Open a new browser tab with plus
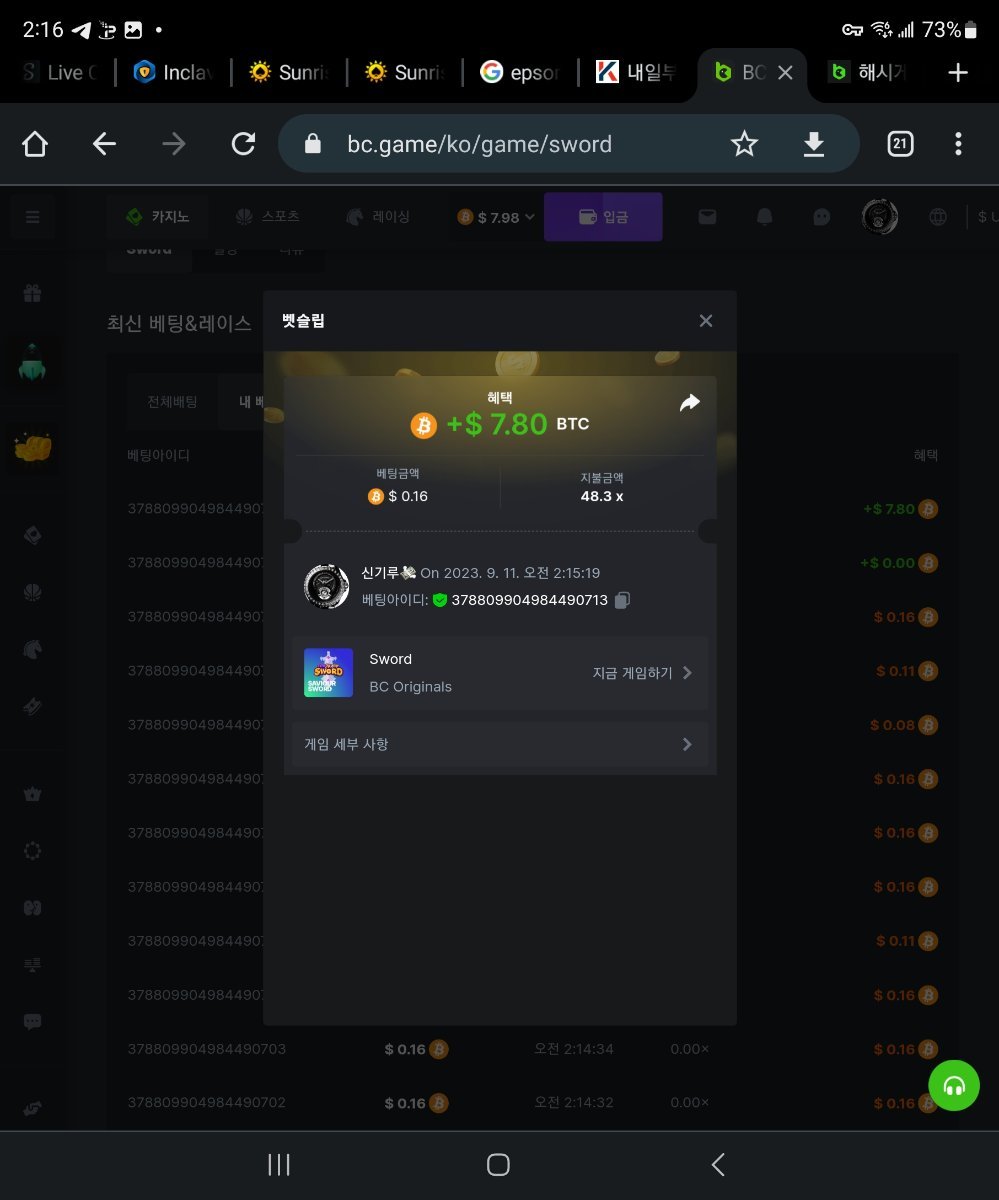 coord(957,72)
